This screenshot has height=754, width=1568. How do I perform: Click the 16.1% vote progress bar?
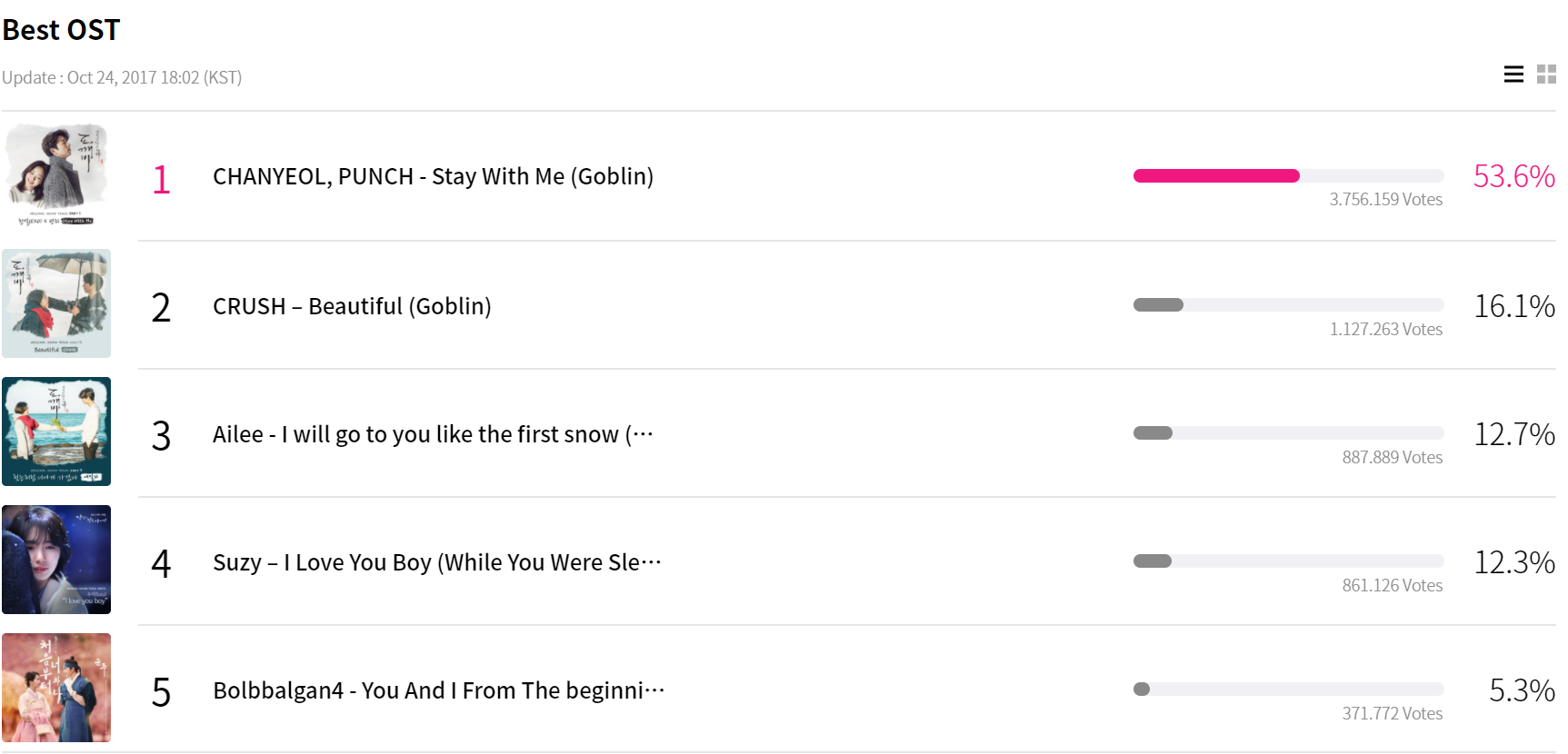pyautogui.click(x=1288, y=305)
